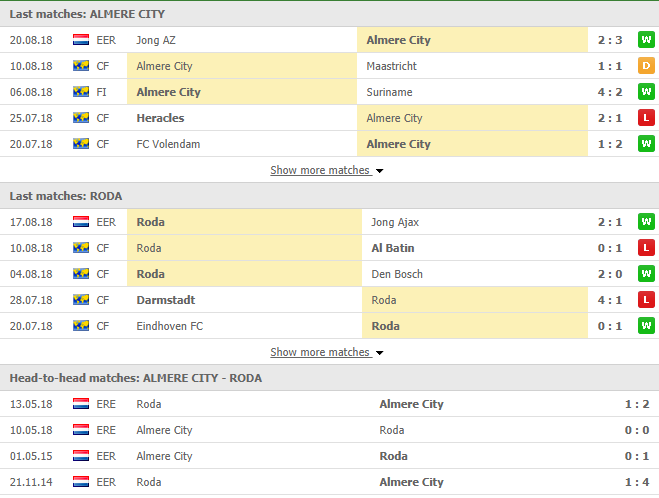This screenshot has height=498, width=659.
Task: Click the Netherlands flag in the 21.11.14 head-to-head row
Action: (x=81, y=482)
